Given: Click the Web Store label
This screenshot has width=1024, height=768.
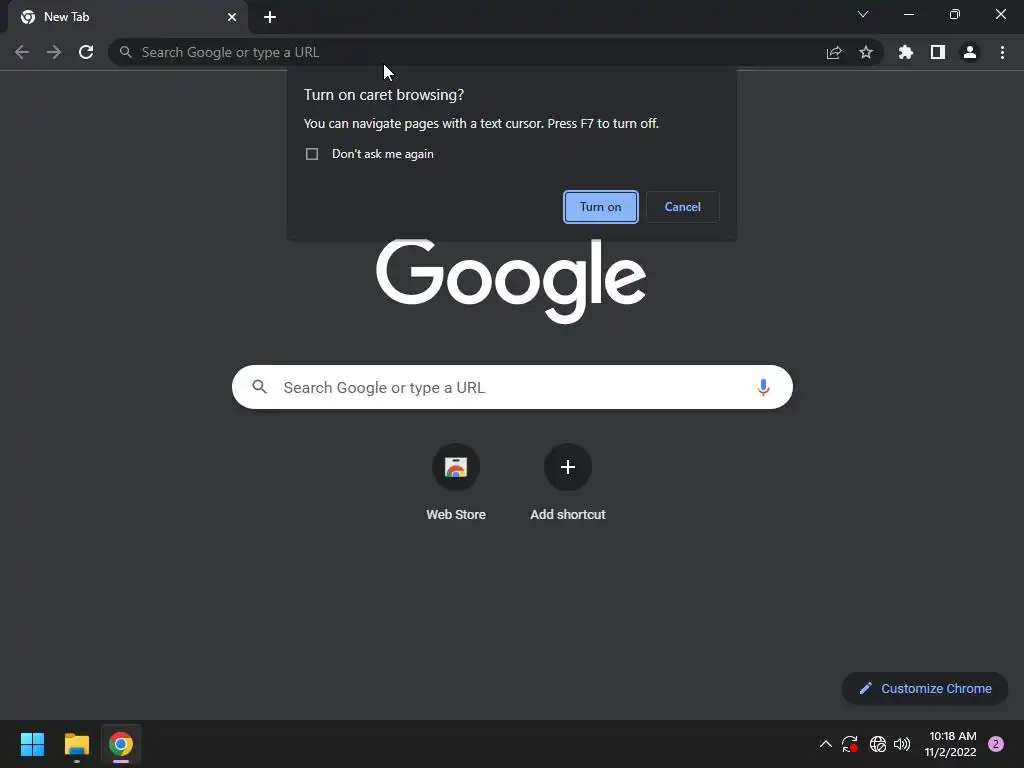Looking at the screenshot, I should tap(456, 515).
